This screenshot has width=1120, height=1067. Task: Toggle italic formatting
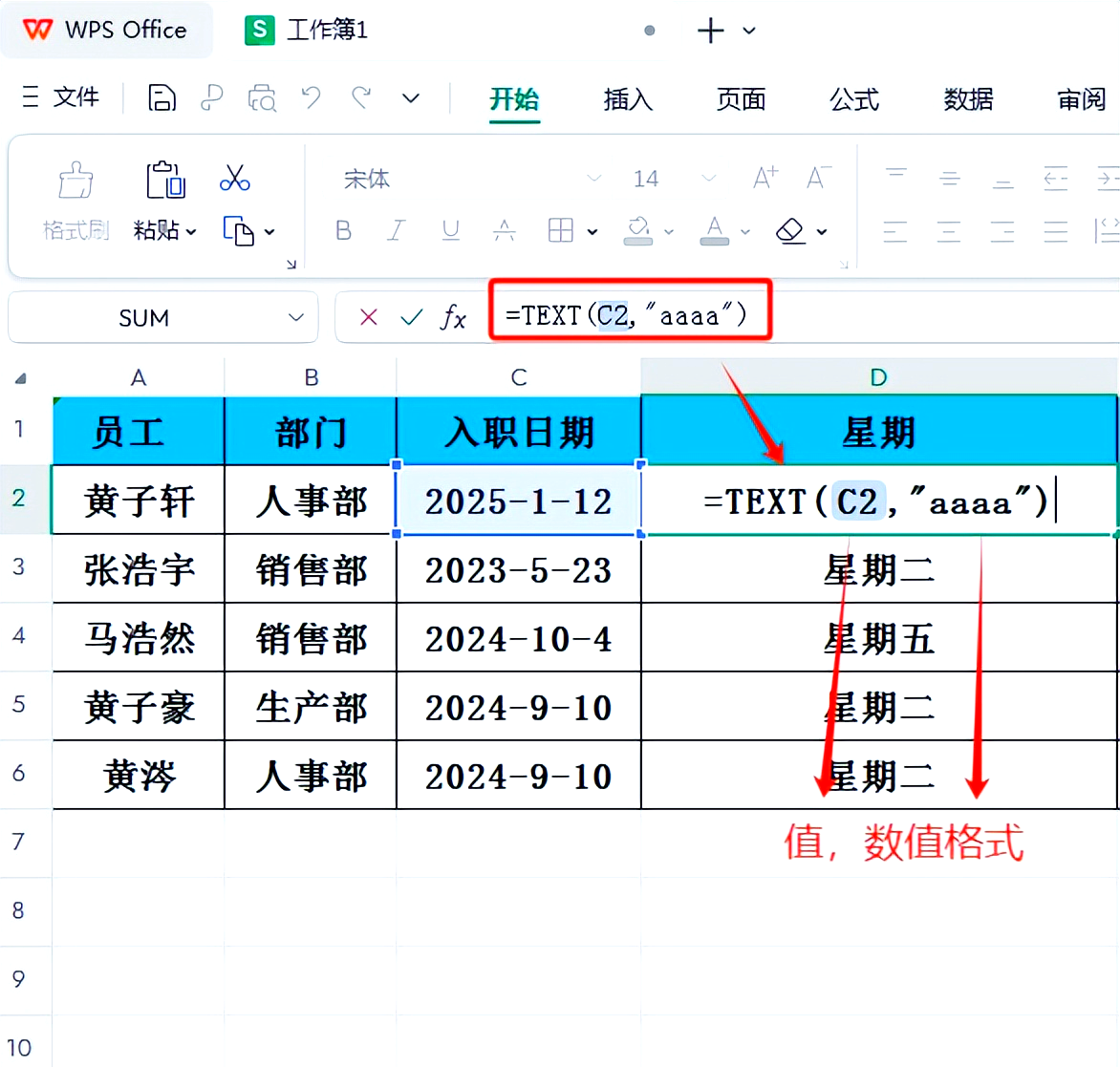[397, 230]
